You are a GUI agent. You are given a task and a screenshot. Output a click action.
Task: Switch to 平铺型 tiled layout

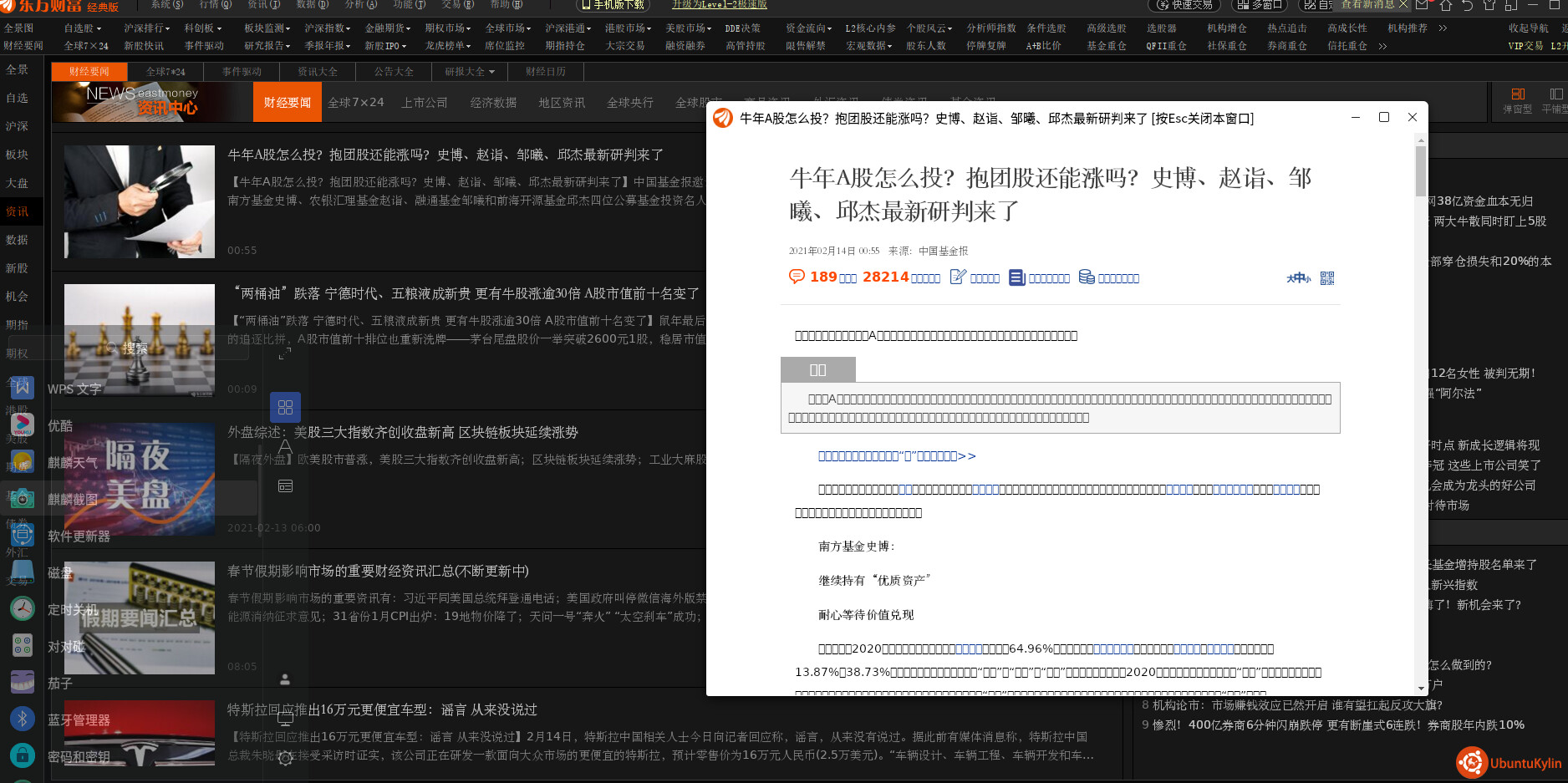pos(1555,101)
